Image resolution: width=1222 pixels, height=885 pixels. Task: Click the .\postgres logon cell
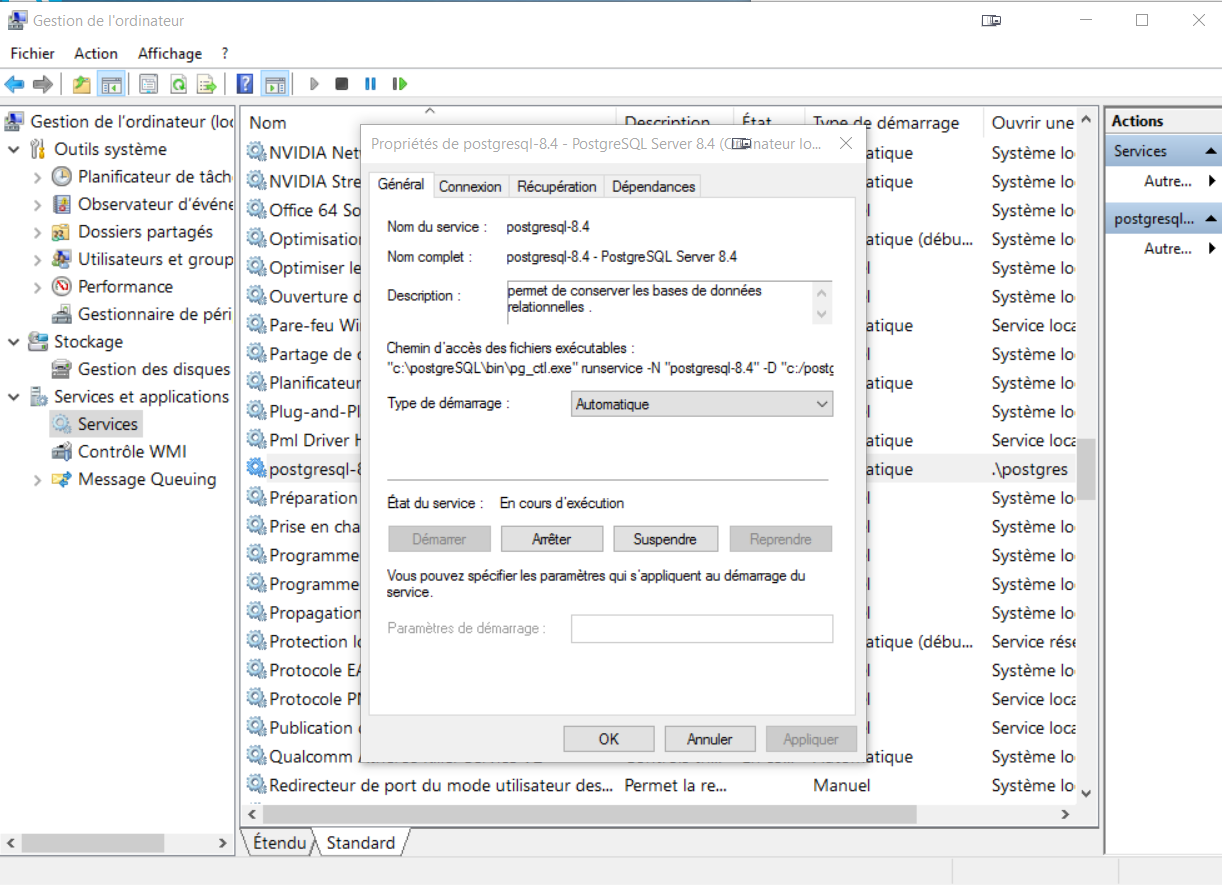[x=1030, y=469]
